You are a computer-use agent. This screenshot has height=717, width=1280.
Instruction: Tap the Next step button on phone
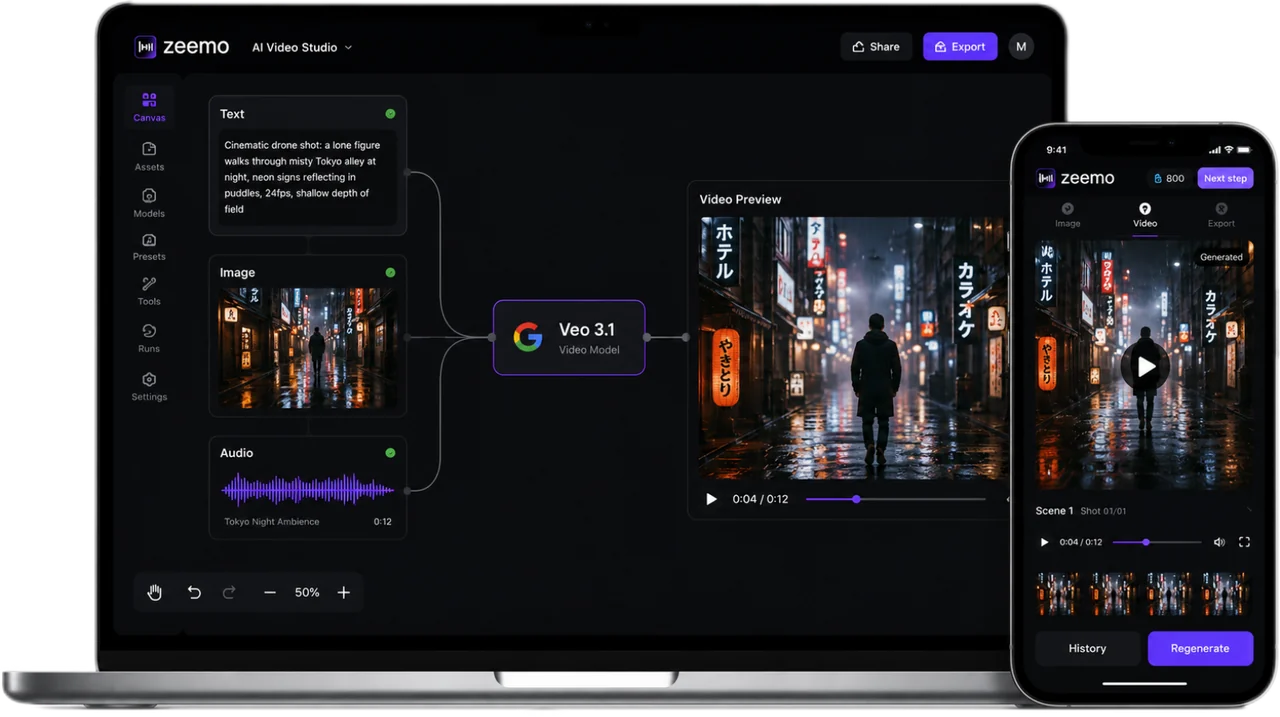coord(1225,178)
